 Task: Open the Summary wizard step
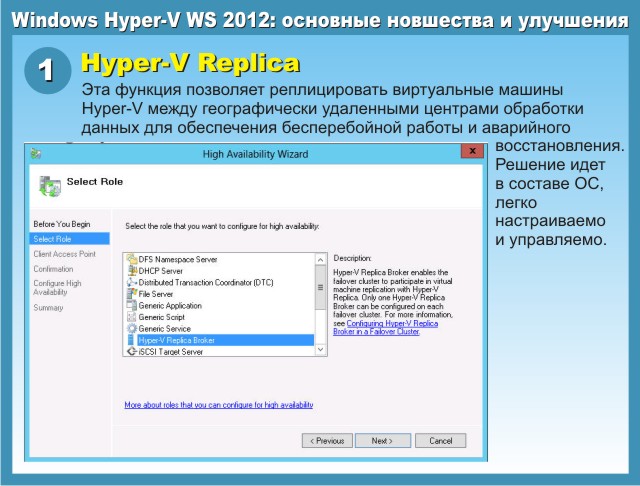click(x=48, y=308)
